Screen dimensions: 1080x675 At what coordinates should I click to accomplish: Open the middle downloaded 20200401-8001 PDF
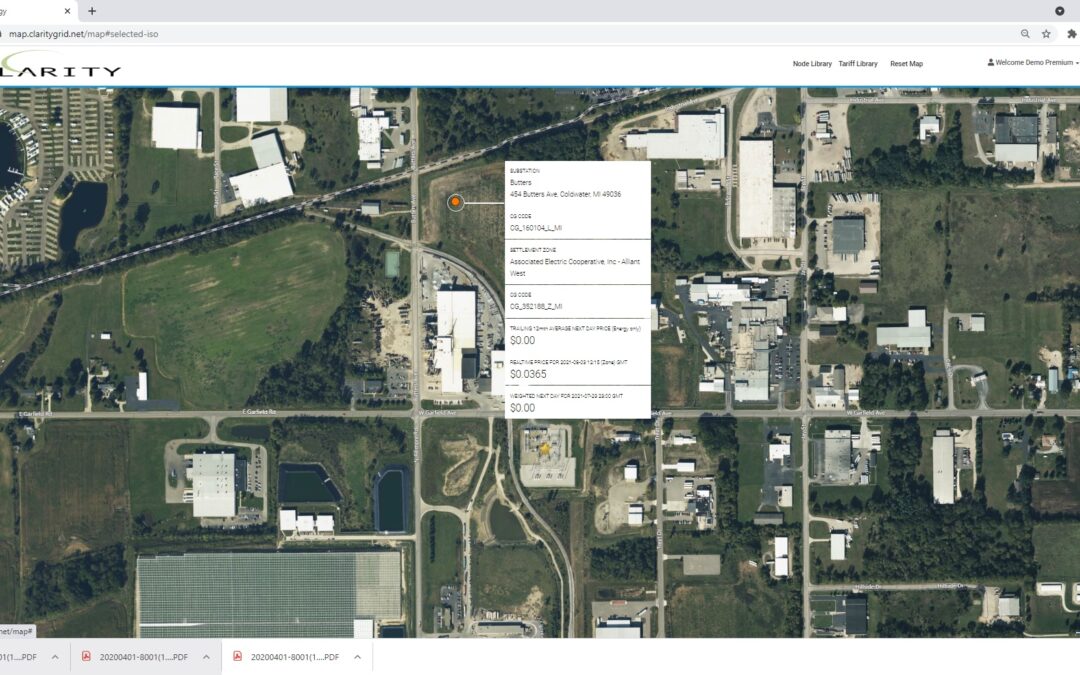[142, 657]
